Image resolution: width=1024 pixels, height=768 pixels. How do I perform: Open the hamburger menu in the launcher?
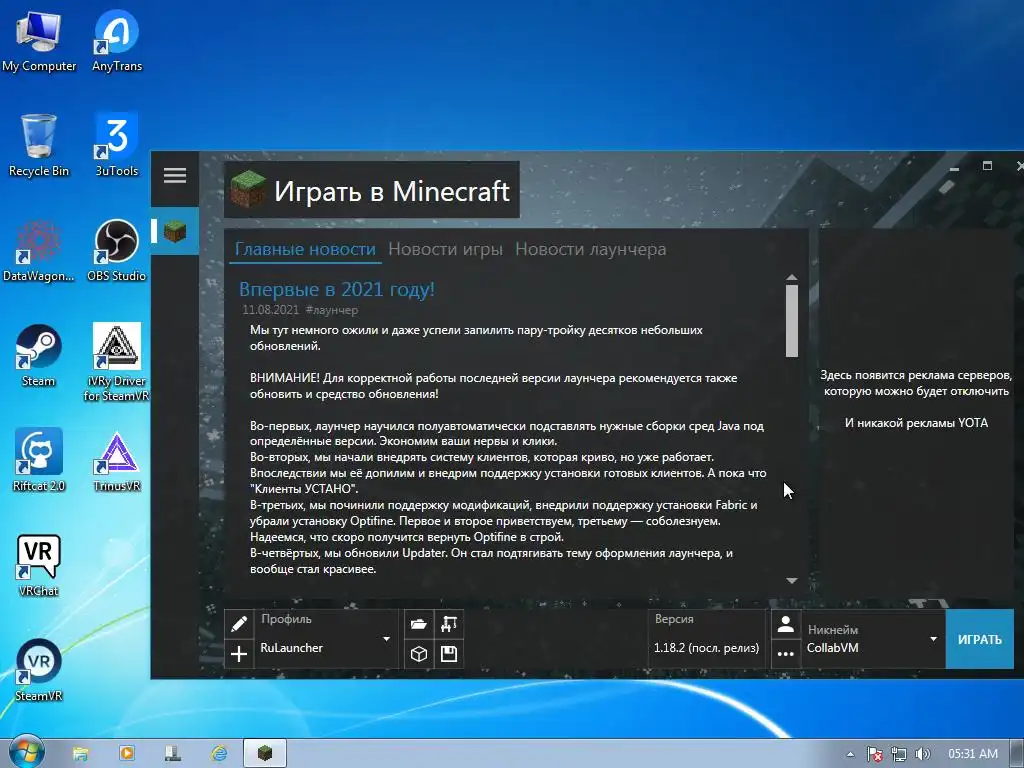point(175,176)
